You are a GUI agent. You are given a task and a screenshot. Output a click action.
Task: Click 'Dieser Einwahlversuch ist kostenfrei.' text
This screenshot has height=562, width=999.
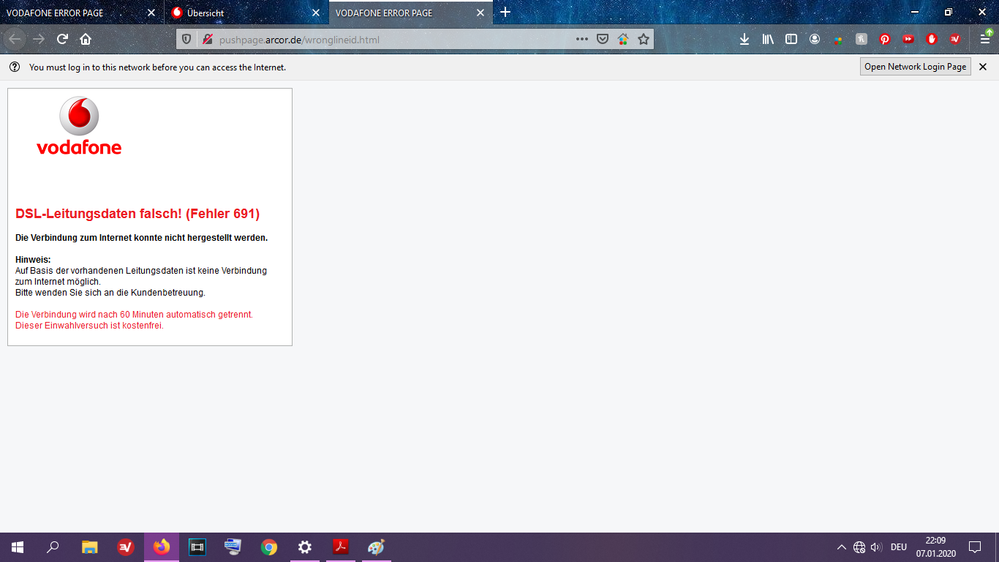(89, 326)
